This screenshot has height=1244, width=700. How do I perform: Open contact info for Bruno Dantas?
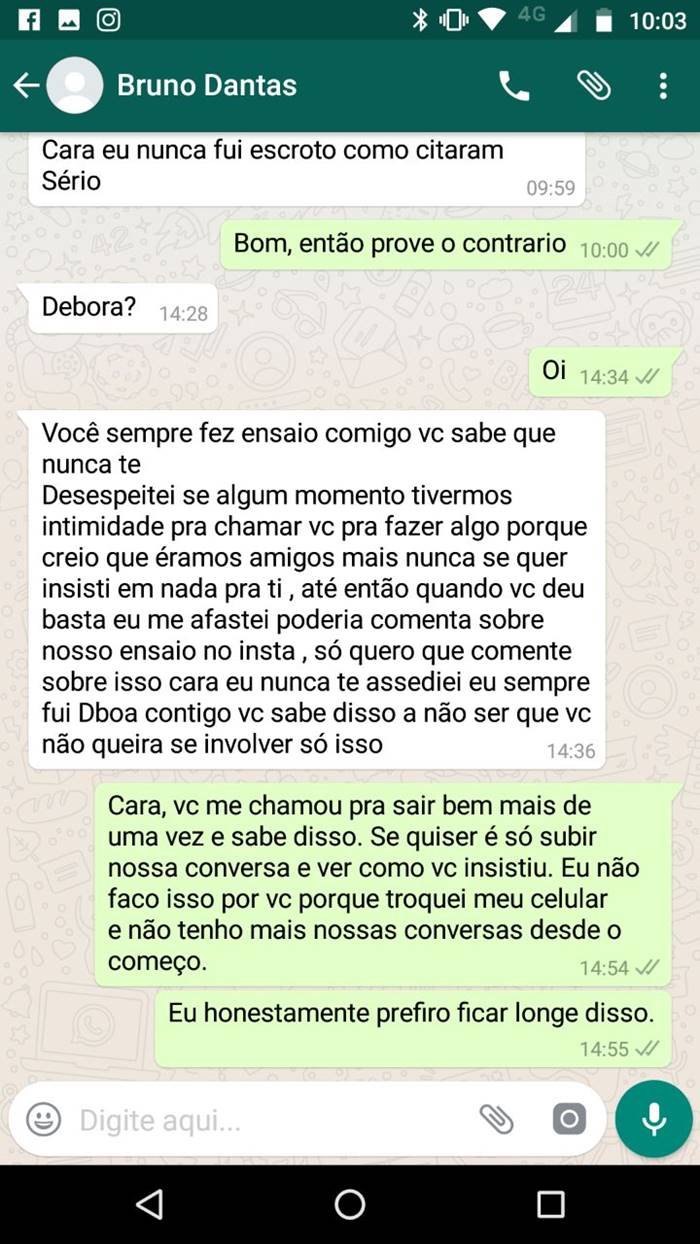pyautogui.click(x=207, y=86)
